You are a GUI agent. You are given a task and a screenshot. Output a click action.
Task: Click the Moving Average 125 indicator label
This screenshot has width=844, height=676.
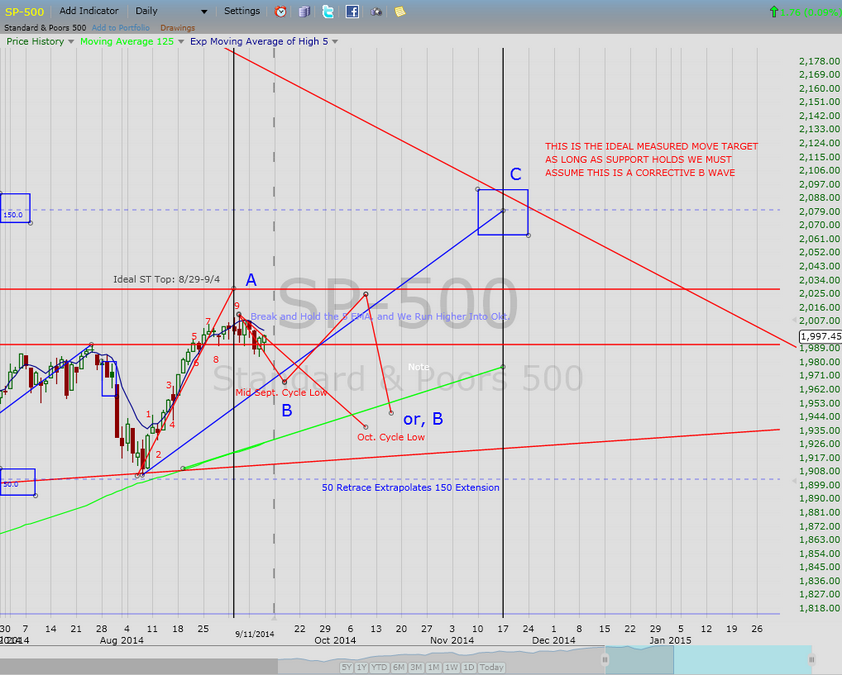tap(127, 41)
